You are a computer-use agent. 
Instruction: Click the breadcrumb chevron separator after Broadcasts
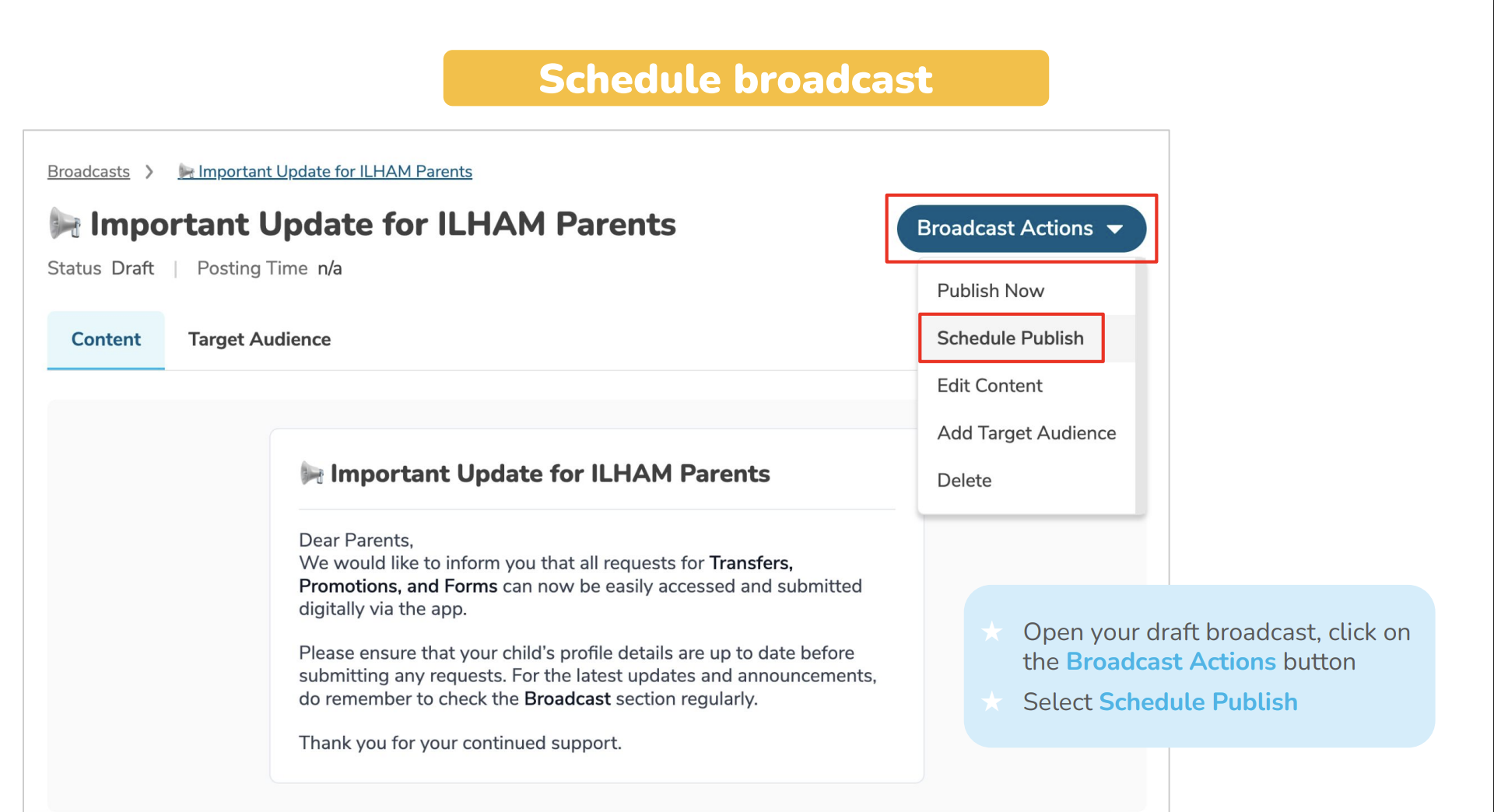[x=149, y=171]
